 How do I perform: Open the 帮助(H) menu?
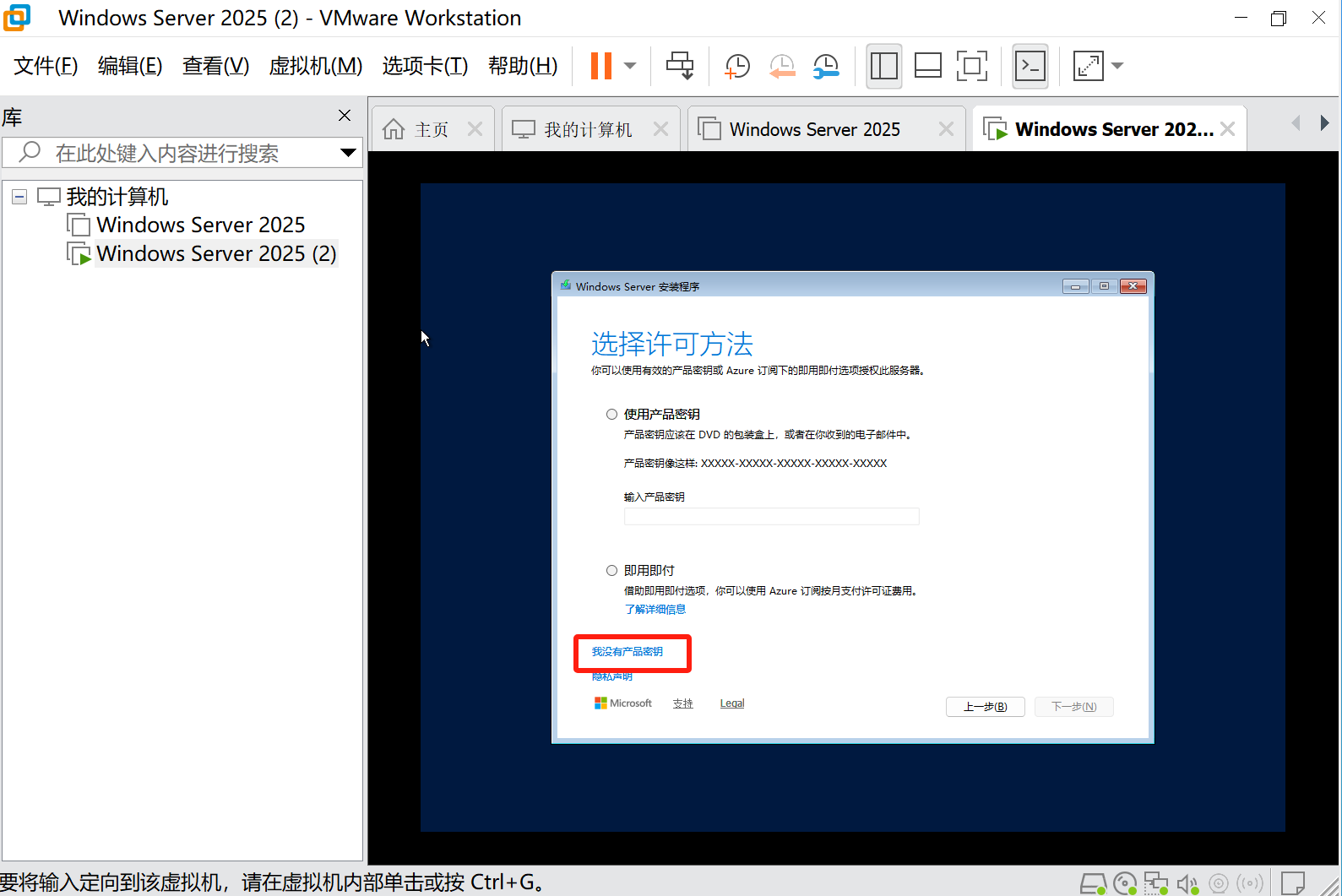(523, 66)
